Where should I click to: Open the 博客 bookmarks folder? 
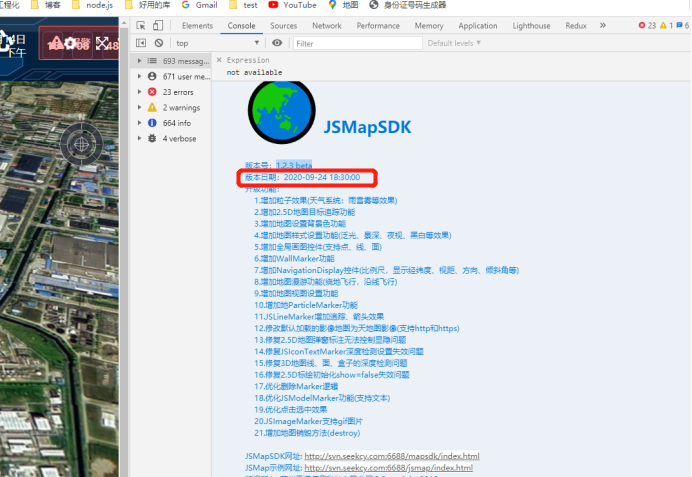click(x=46, y=5)
